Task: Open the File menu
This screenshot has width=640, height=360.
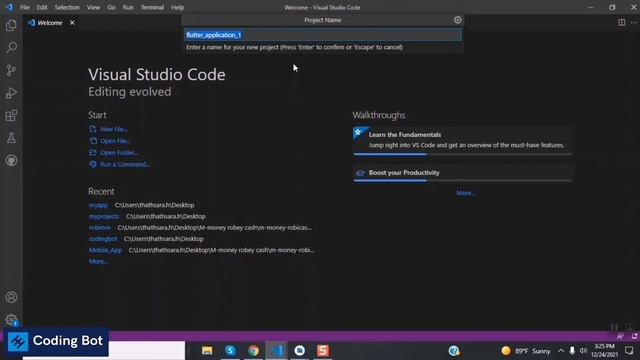Action: click(x=25, y=7)
